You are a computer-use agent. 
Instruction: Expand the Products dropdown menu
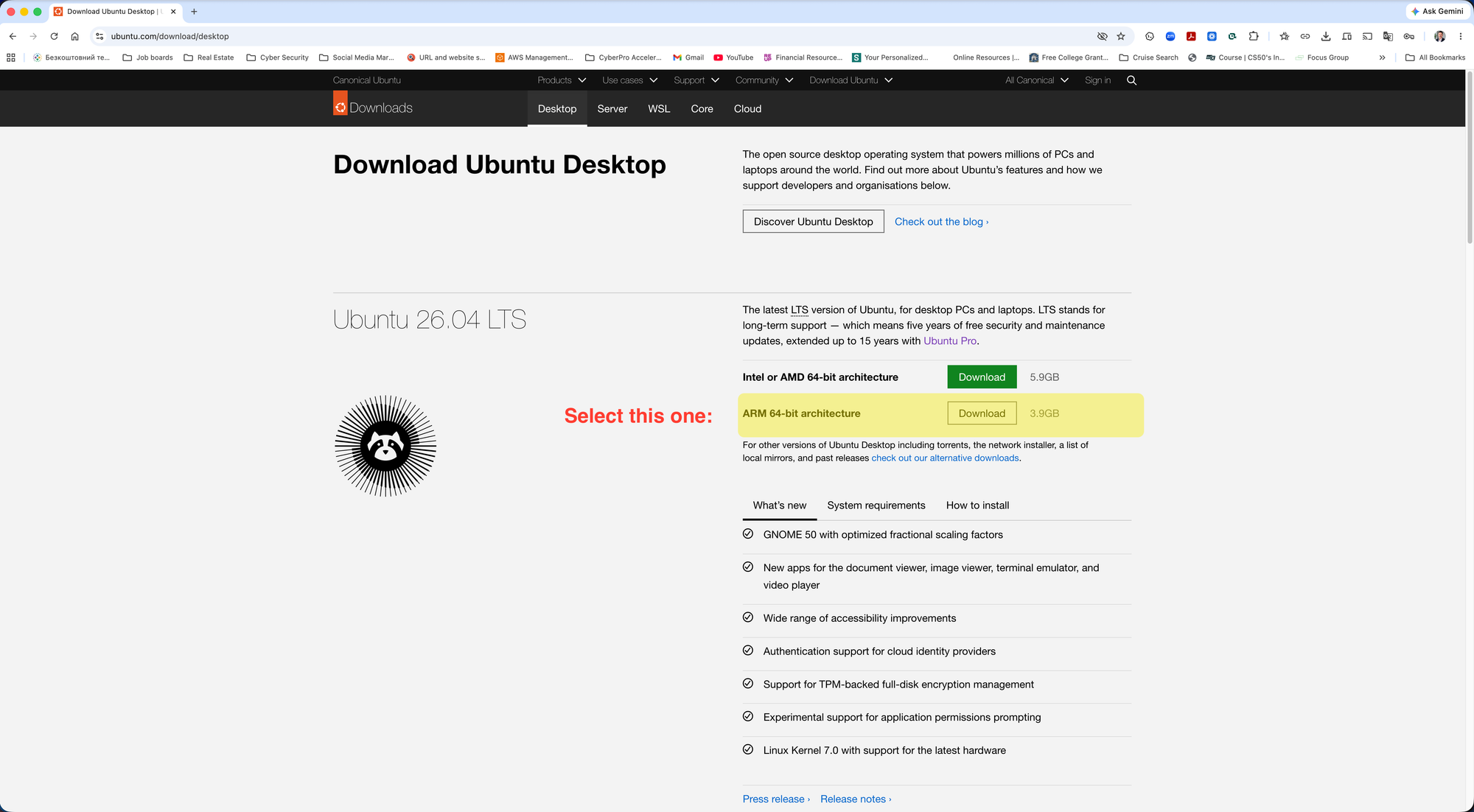562,80
